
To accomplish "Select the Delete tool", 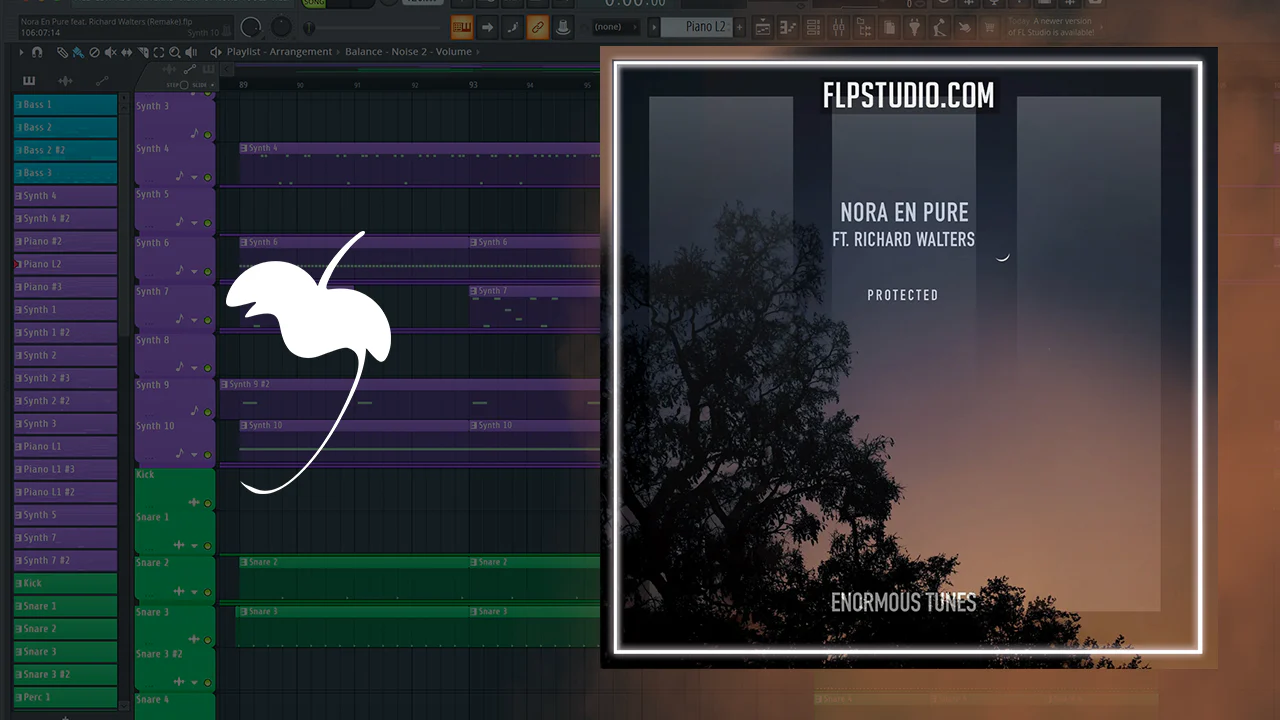I will tap(94, 52).
